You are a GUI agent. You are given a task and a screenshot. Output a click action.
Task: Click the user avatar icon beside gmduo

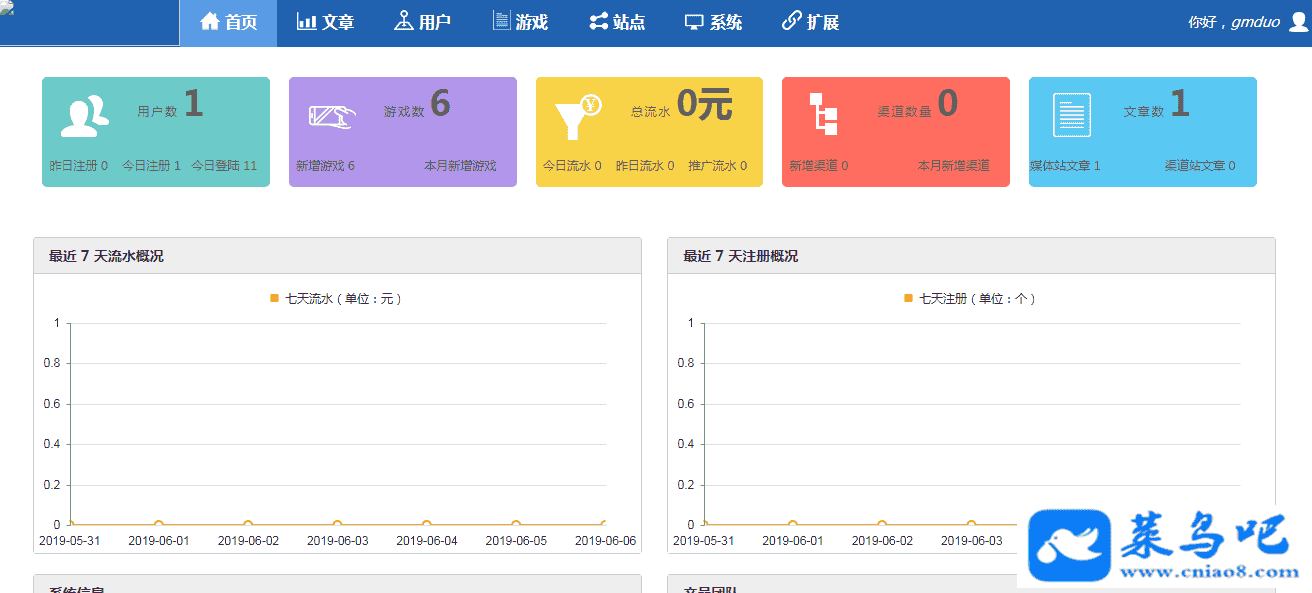1298,22
